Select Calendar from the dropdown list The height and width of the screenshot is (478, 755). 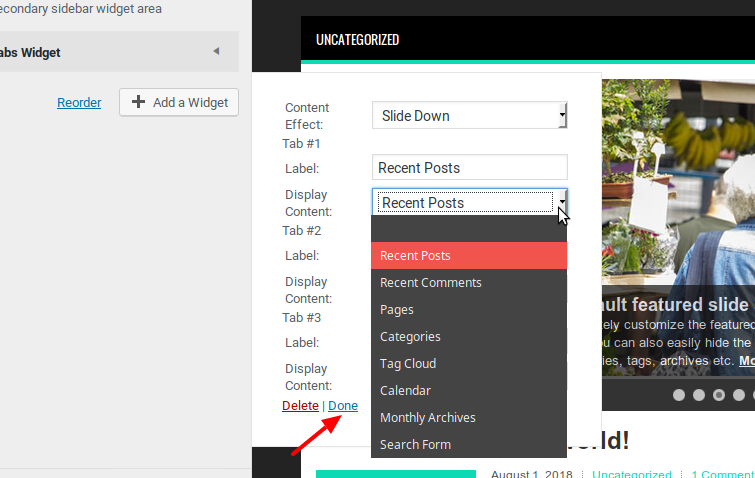click(469, 390)
